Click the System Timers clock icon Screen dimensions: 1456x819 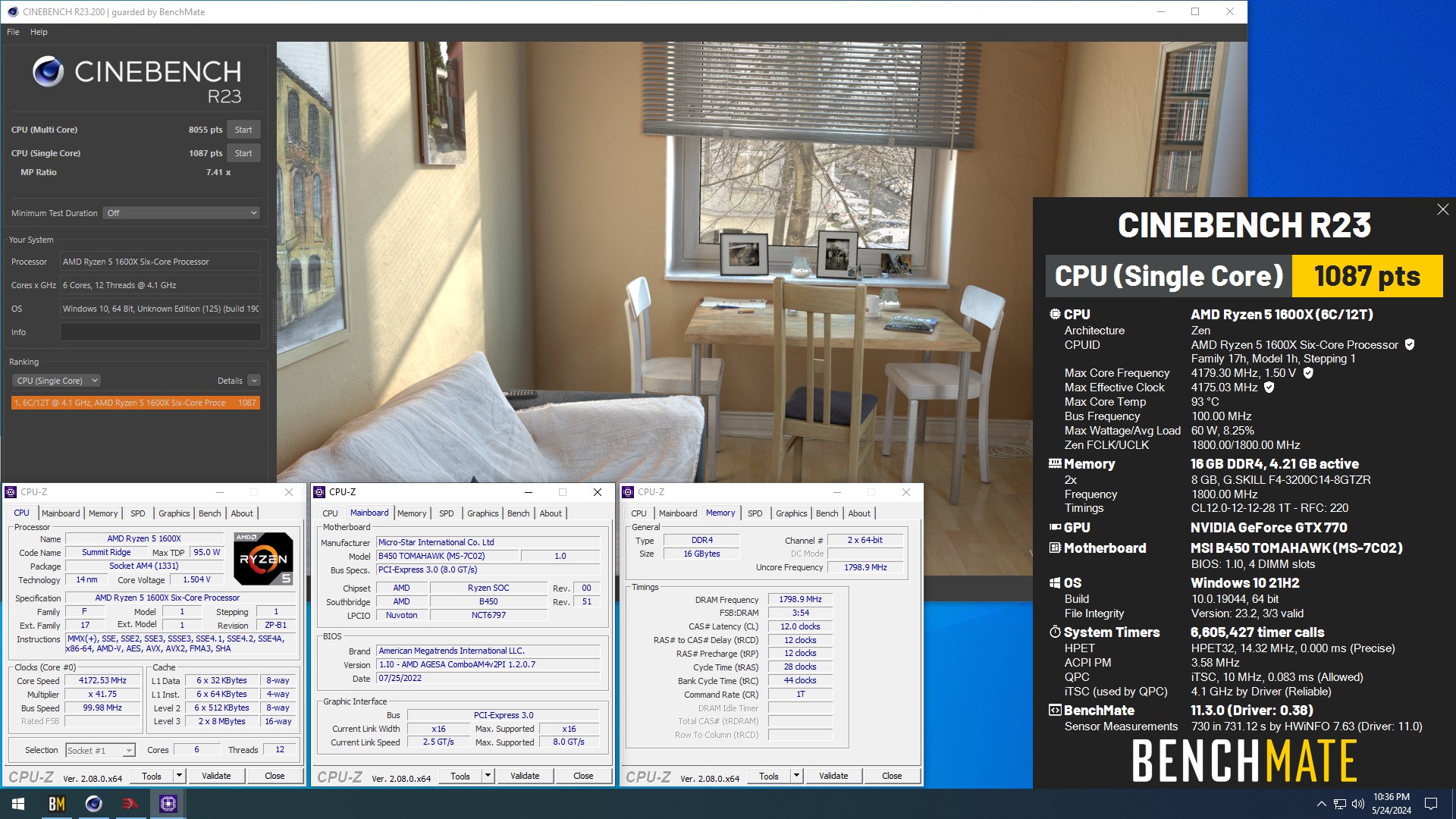1054,632
